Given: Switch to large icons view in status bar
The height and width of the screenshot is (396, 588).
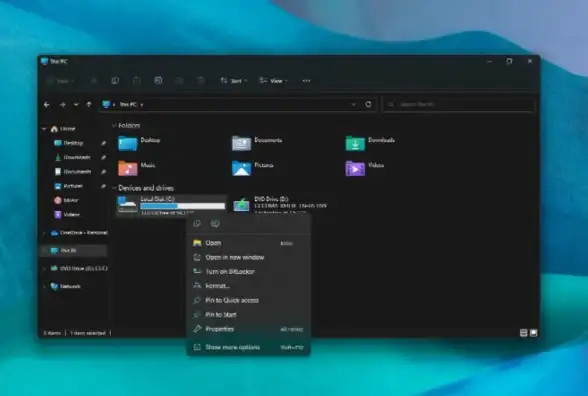Looking at the screenshot, I should pos(533,333).
